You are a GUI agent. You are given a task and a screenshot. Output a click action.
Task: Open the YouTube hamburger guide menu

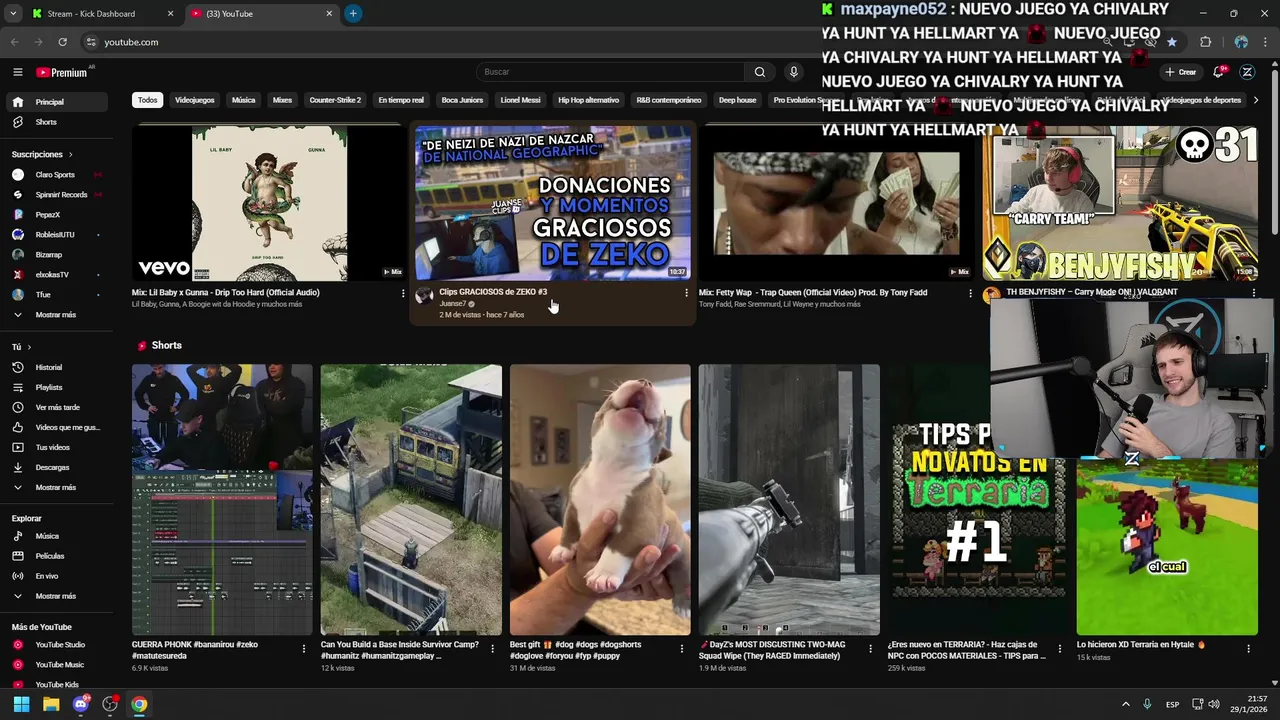click(x=17, y=72)
